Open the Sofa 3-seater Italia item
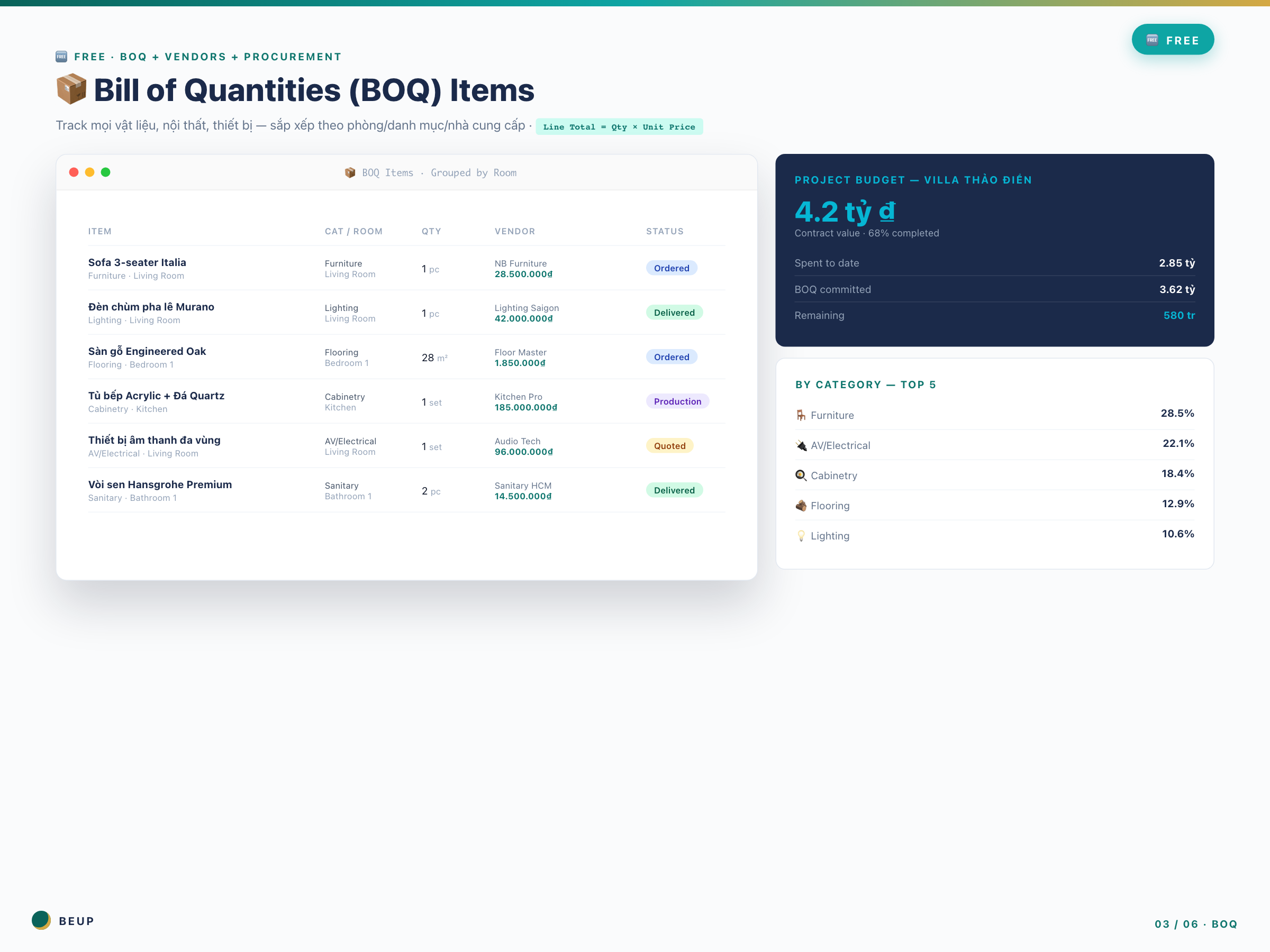The image size is (1270, 952). [137, 262]
